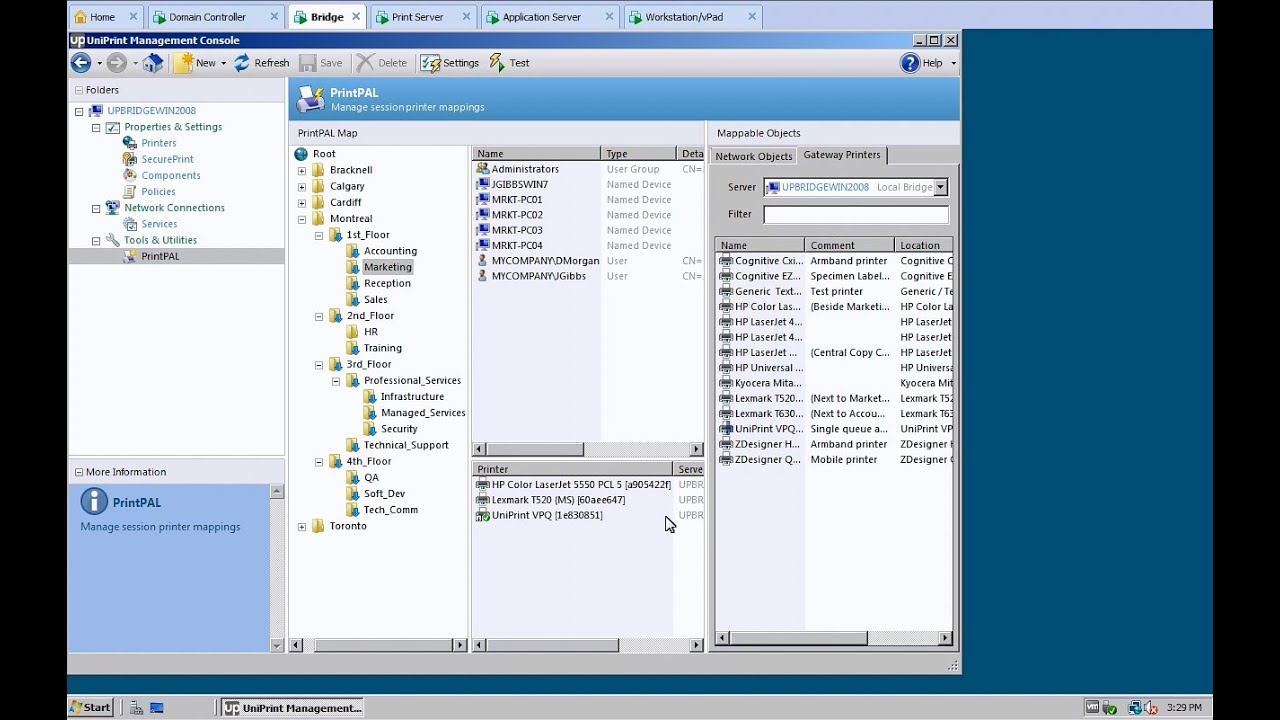This screenshot has width=1280, height=720.
Task: Collapse the 1st_Floor folder
Action: coord(319,235)
